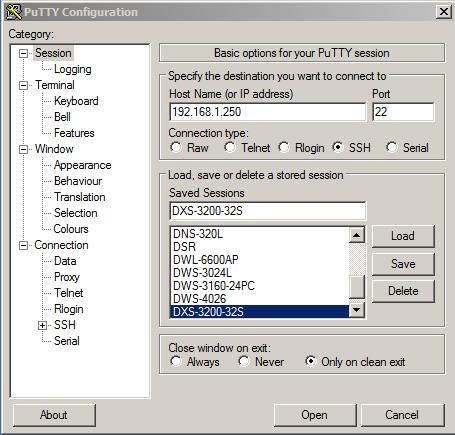455x435 pixels.
Task: Collapse the Terminal tree node
Action: click(23, 85)
